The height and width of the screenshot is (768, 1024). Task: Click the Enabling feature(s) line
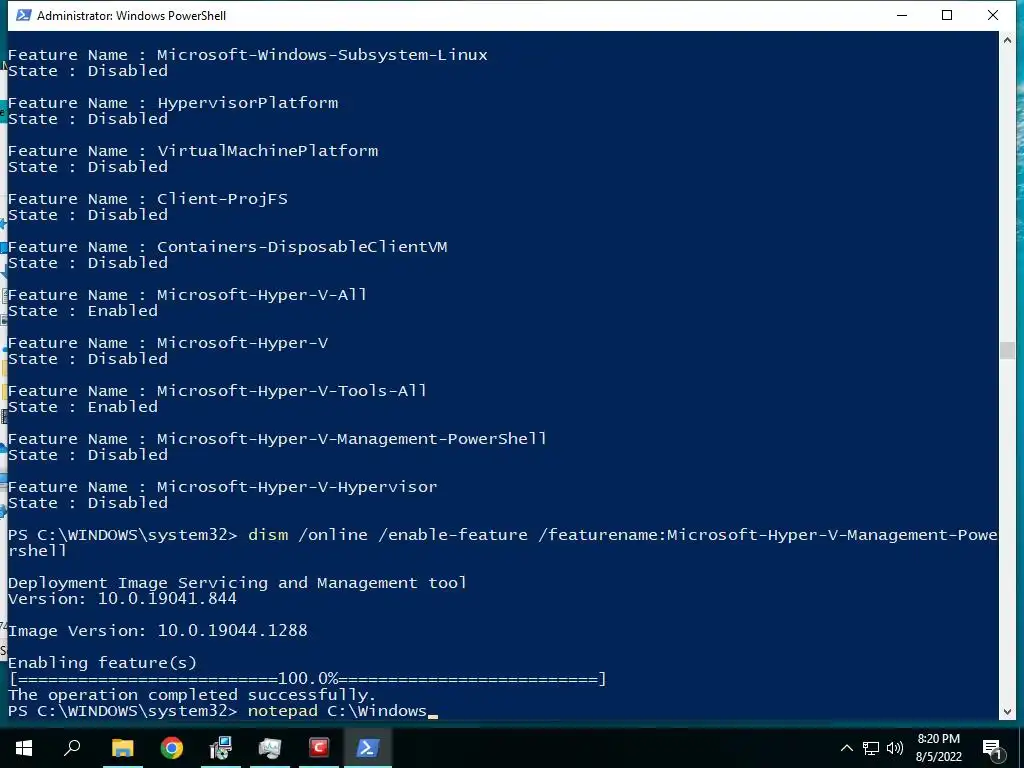(x=102, y=663)
